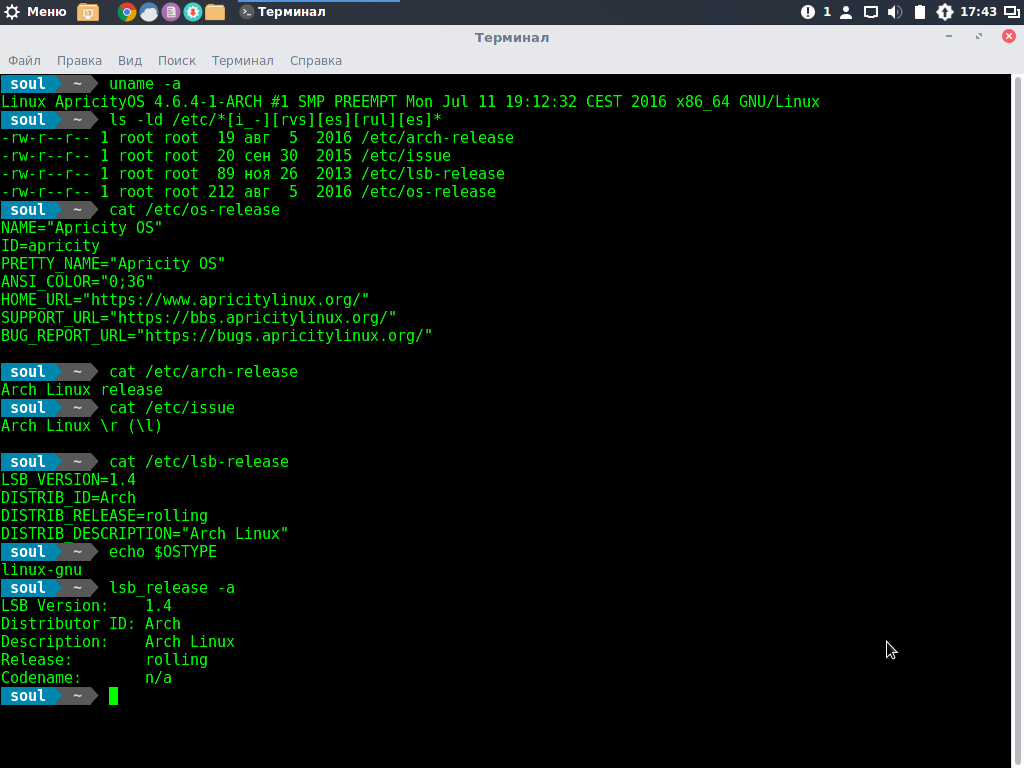1024x768 pixels.
Task: Close the Терминал window with red button
Action: (1009, 37)
